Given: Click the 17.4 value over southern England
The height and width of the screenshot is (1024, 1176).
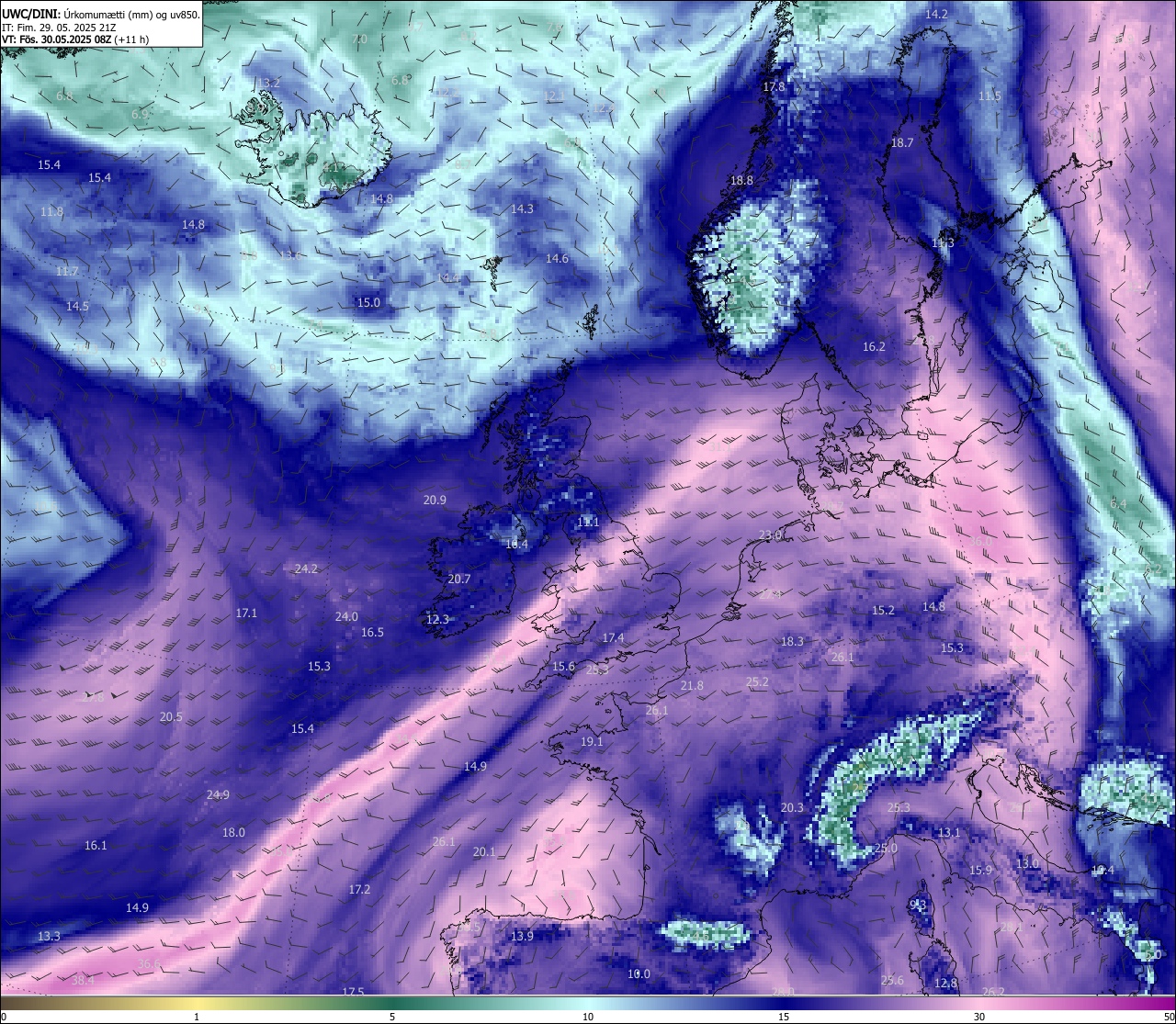Looking at the screenshot, I should 613,638.
